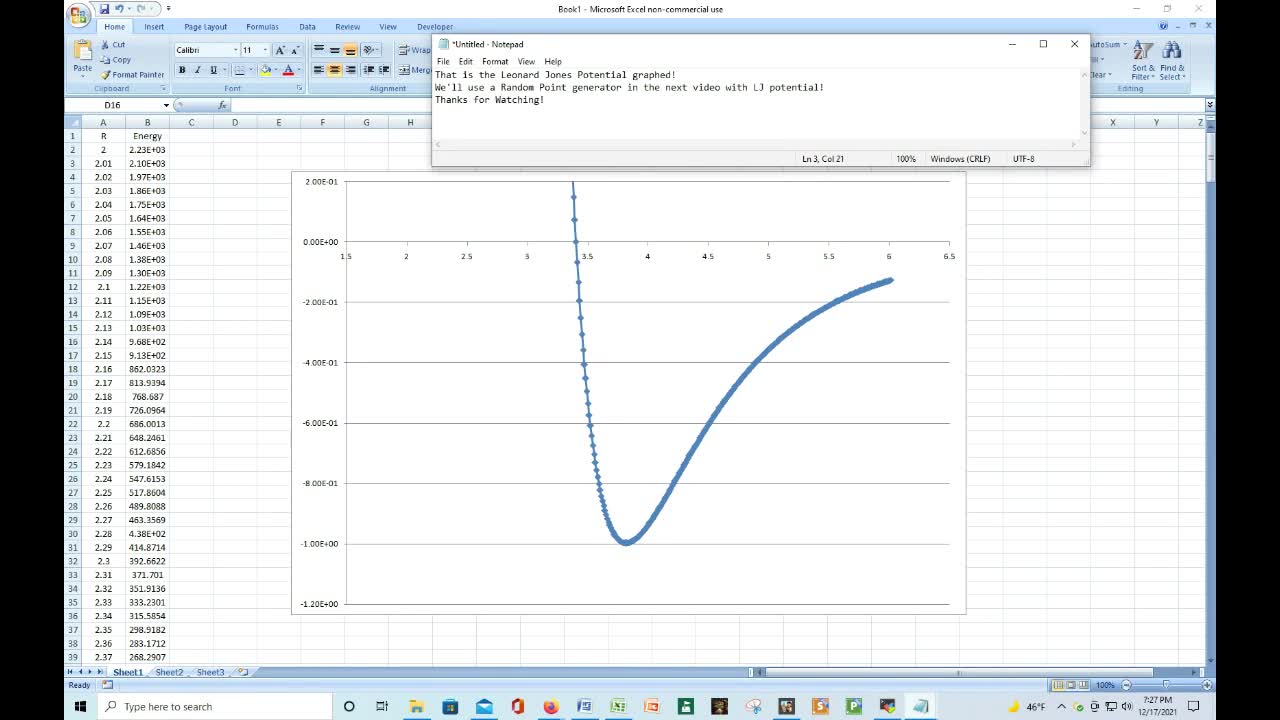The width and height of the screenshot is (1280, 720).
Task: Click Zoom In plus button
Action: point(1206,685)
